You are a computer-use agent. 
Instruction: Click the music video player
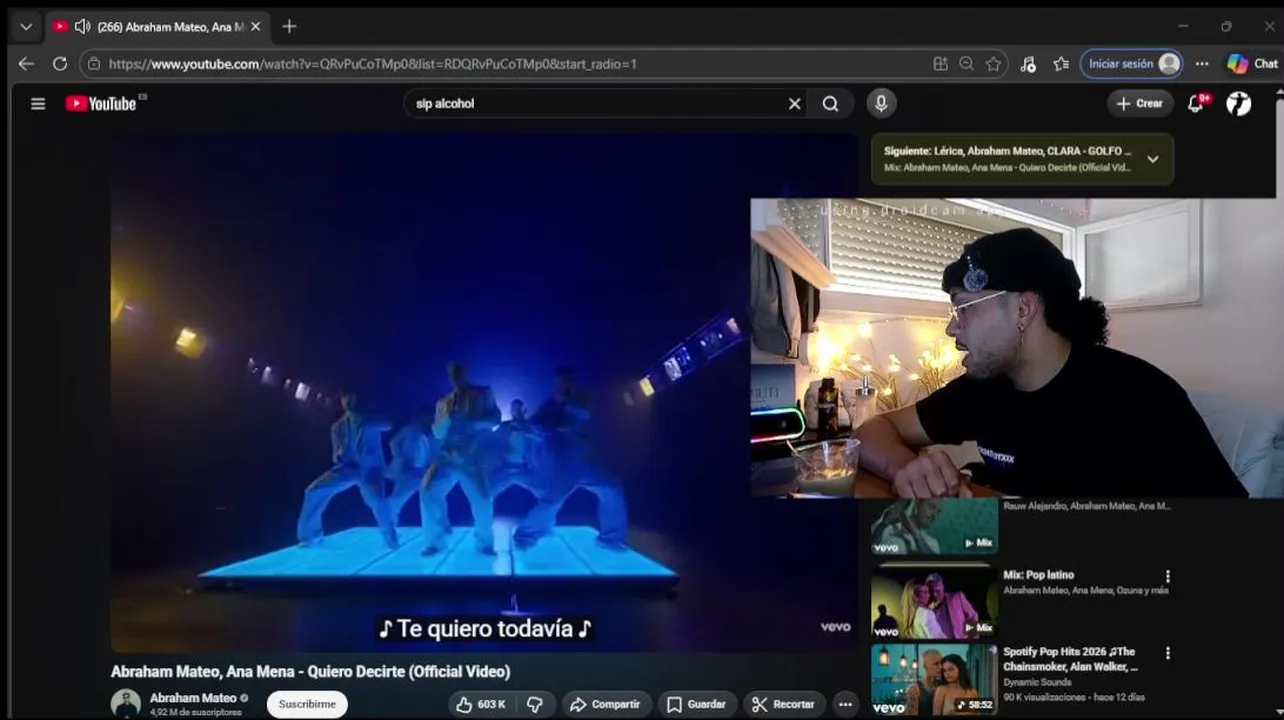click(484, 393)
